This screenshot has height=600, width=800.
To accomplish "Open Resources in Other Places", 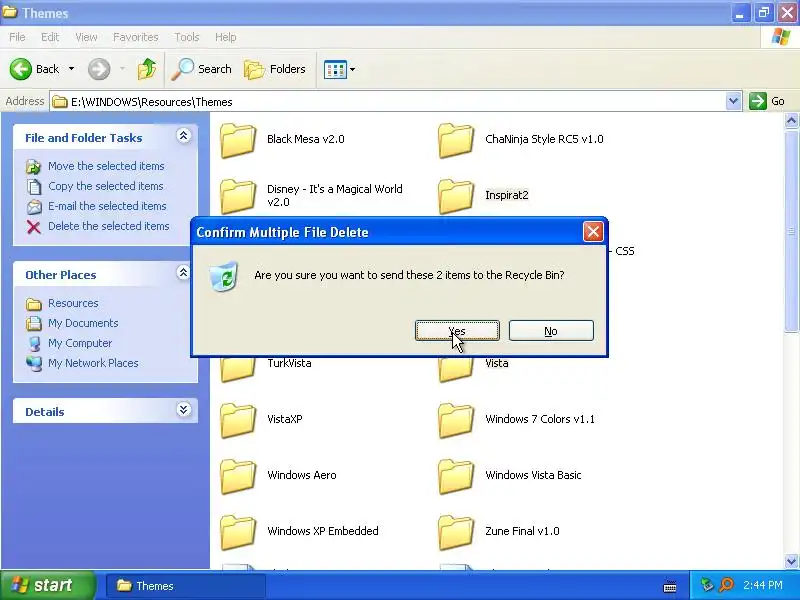I will tap(73, 303).
